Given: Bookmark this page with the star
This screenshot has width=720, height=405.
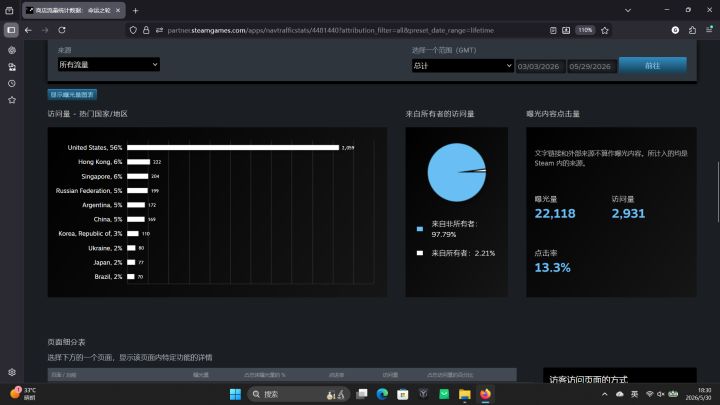Looking at the screenshot, I should tap(605, 30).
